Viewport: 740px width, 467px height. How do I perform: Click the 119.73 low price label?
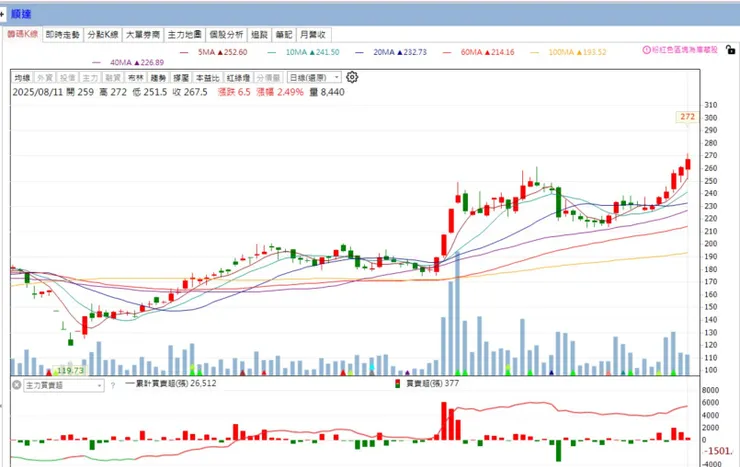point(69,370)
